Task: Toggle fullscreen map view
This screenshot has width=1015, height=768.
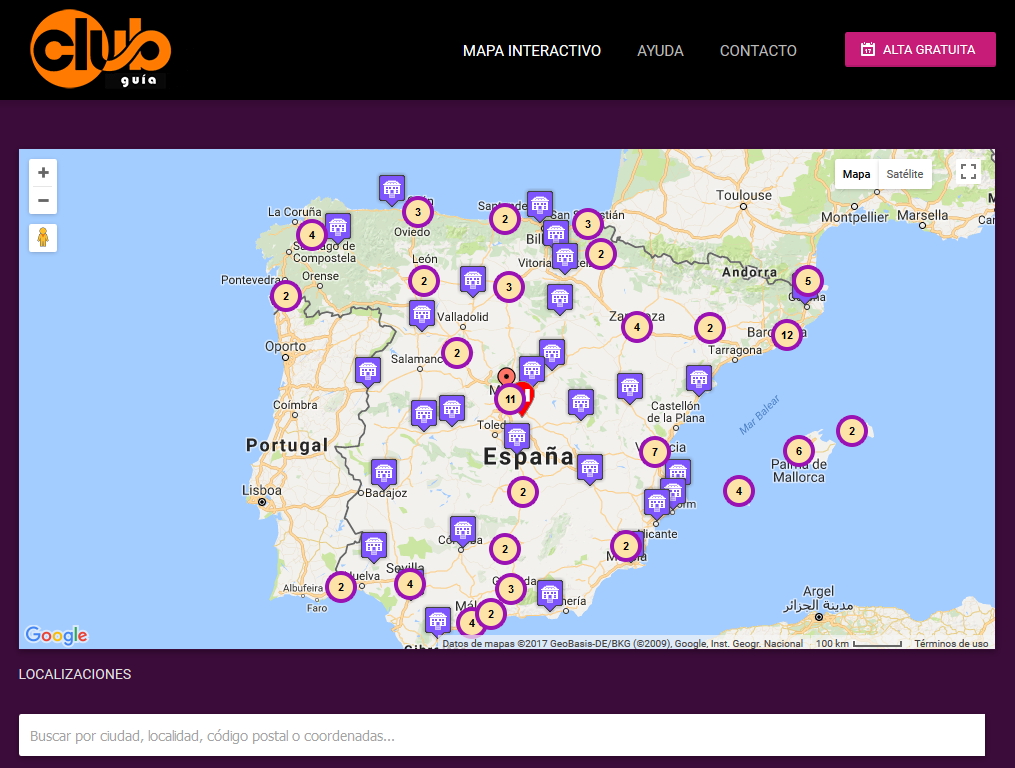Action: [x=968, y=172]
